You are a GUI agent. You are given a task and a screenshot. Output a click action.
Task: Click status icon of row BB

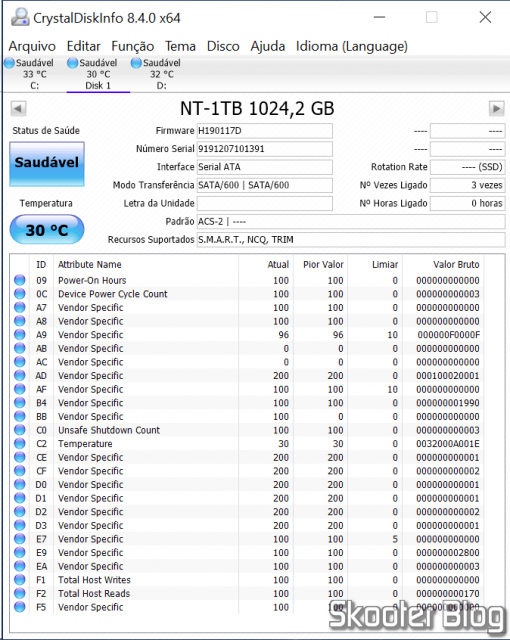tap(20, 416)
